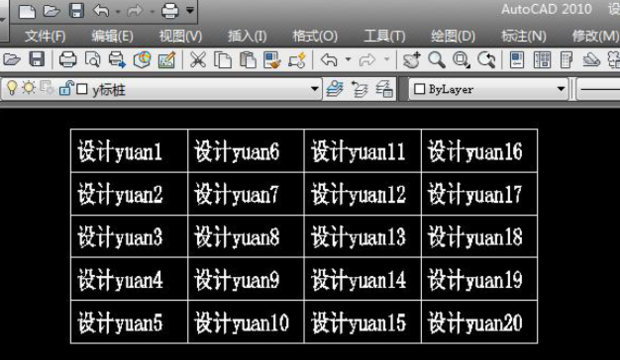Click the Cut scissors icon
Viewport: 620px width, 360px height.
[198, 60]
